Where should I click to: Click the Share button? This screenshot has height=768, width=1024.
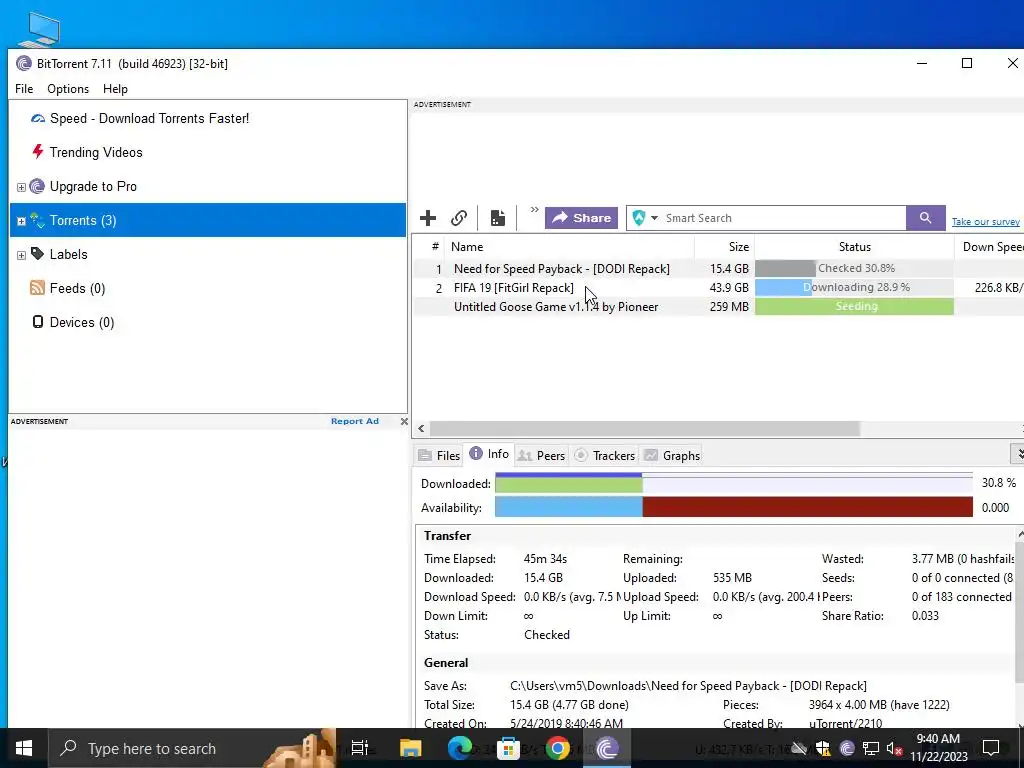coord(581,218)
